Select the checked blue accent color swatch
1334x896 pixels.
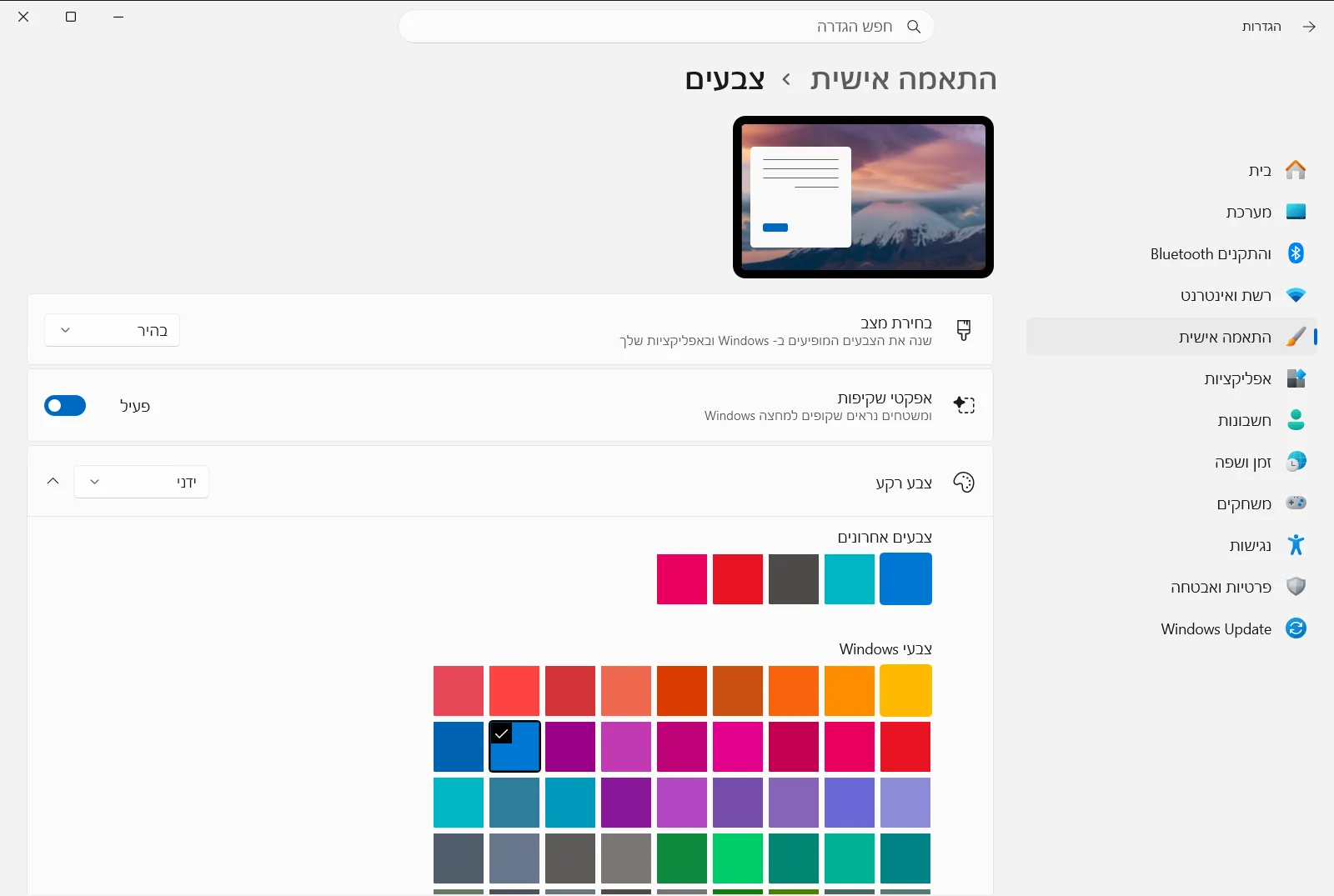514,747
